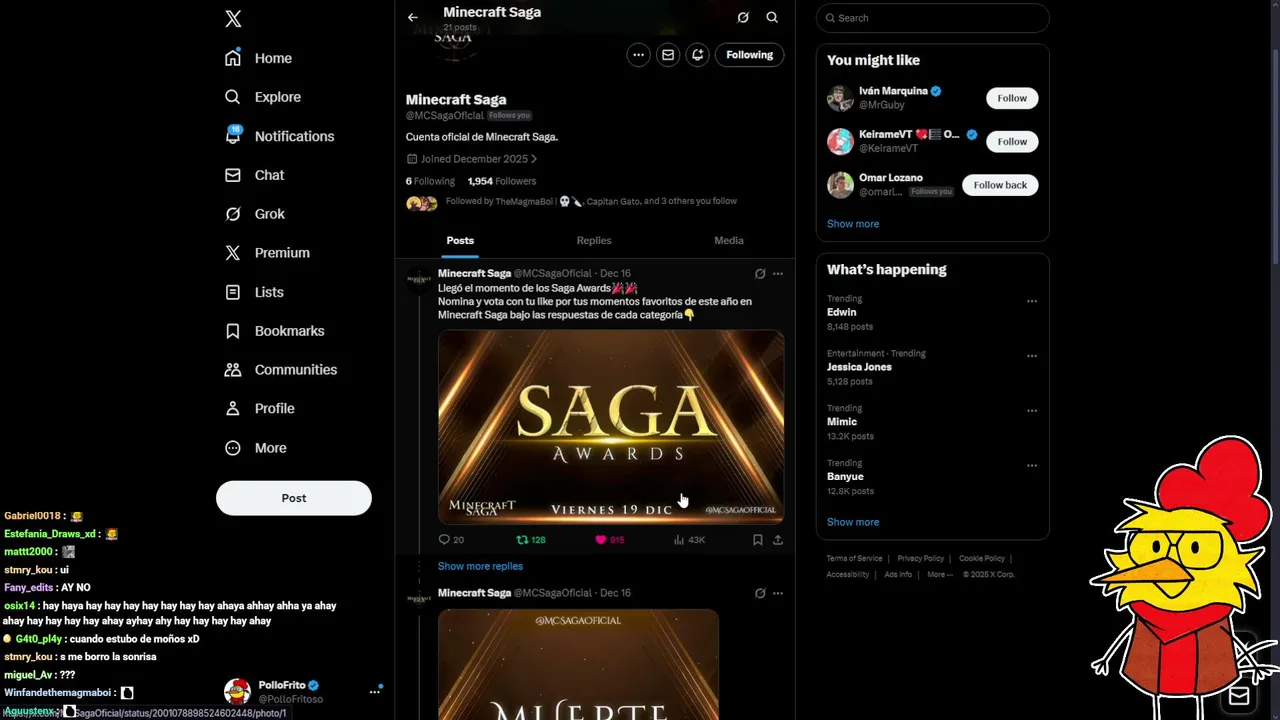Screen dimensions: 1280x720
Task: Click the Grok icon in profile header
Action: click(742, 18)
